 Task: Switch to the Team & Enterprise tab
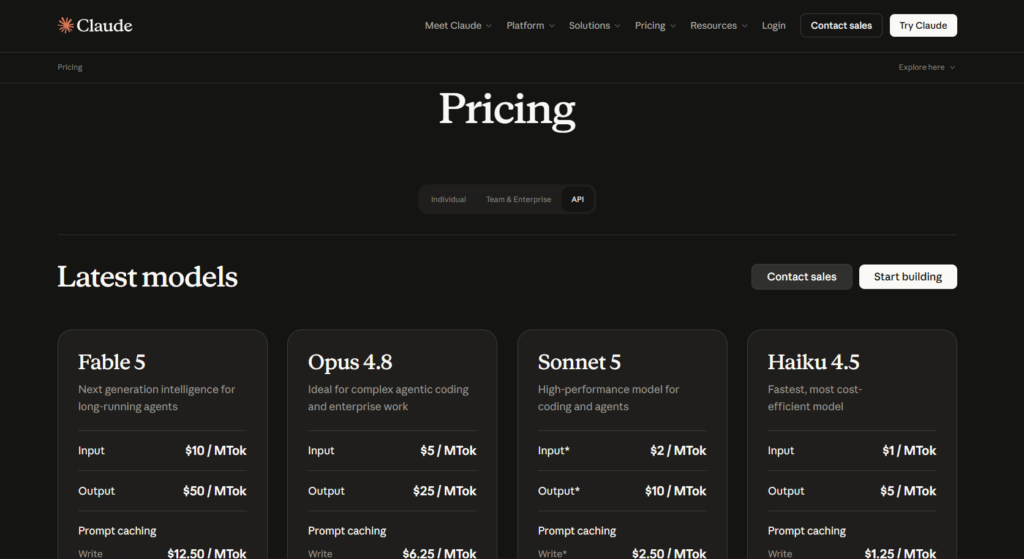pyautogui.click(x=519, y=199)
